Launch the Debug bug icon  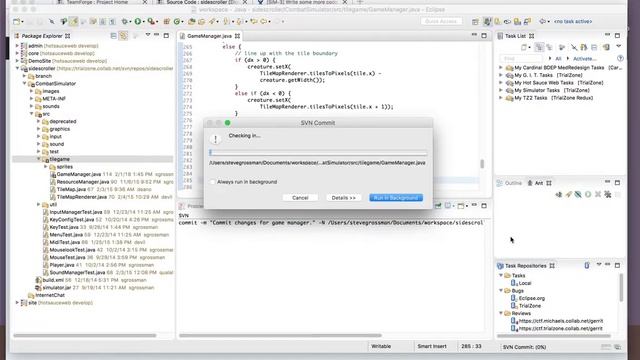click(125, 21)
